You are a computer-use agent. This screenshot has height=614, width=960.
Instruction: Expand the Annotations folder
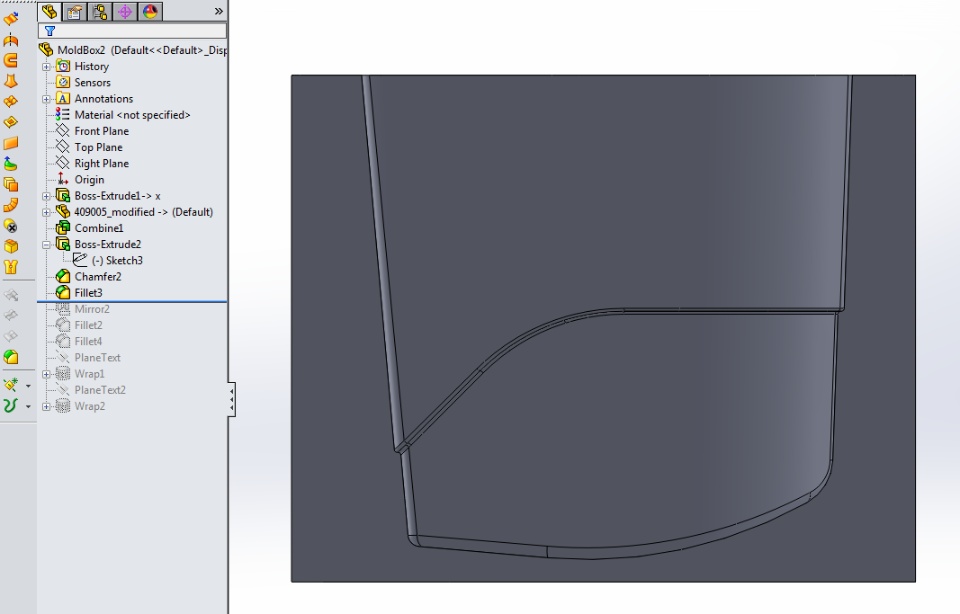pyautogui.click(x=47, y=99)
